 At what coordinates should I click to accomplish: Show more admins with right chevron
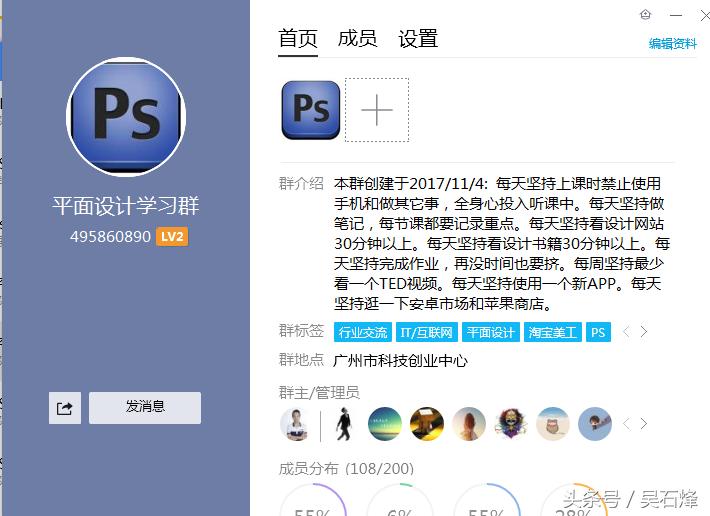coord(644,424)
